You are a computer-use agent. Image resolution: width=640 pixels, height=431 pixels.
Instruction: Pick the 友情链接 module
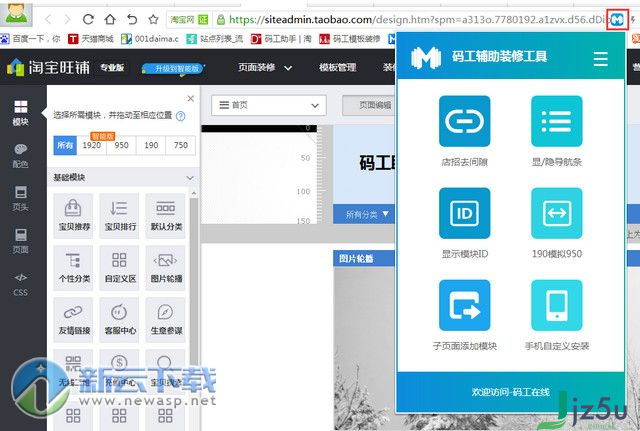click(x=74, y=320)
